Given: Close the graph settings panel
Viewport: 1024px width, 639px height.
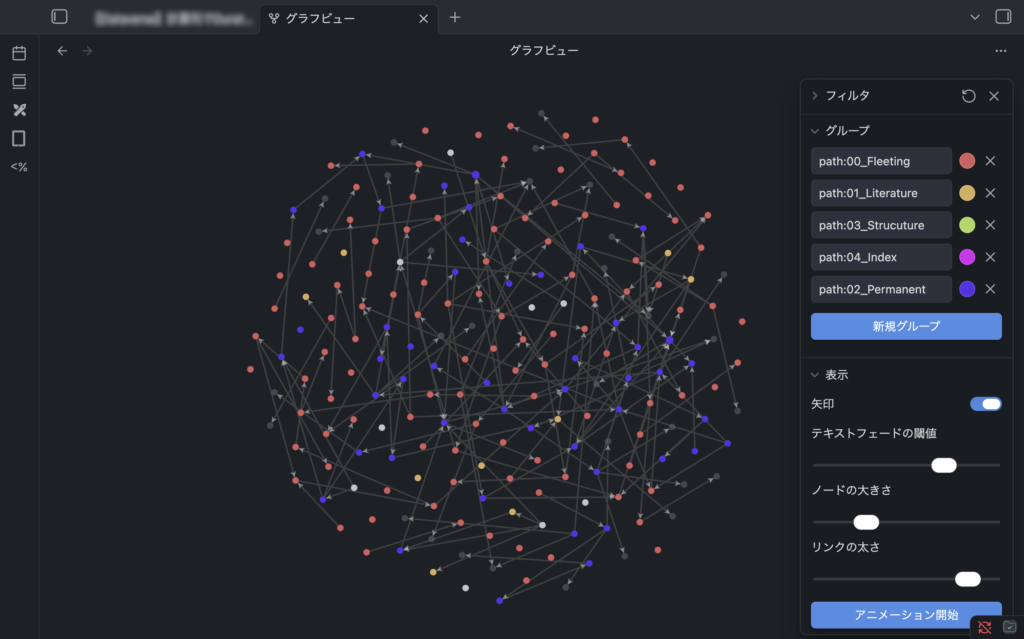Looking at the screenshot, I should 994,96.
